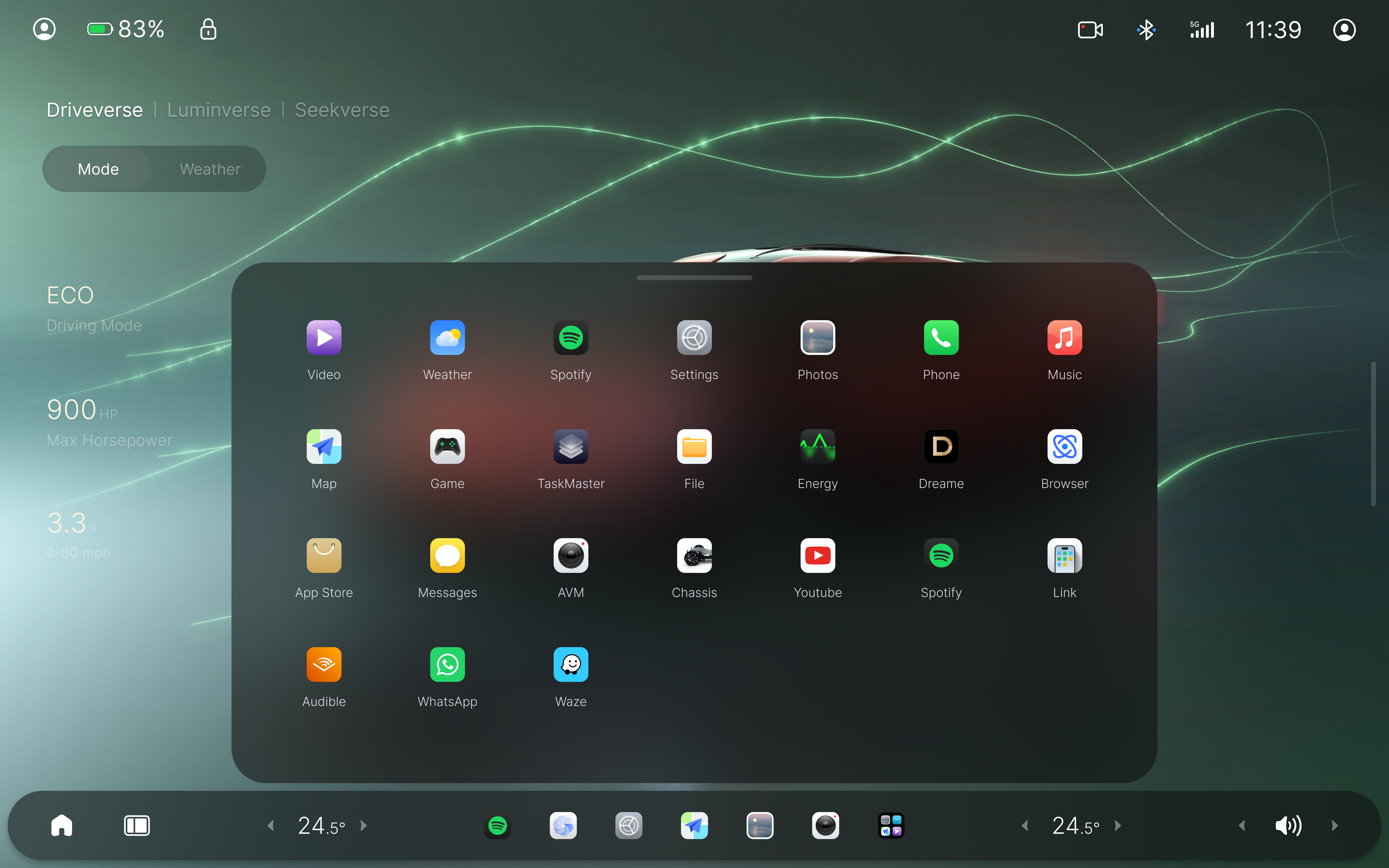Screen dimensions: 1389x868
Task: Open the app drawer grid icon in dock
Action: point(891,826)
